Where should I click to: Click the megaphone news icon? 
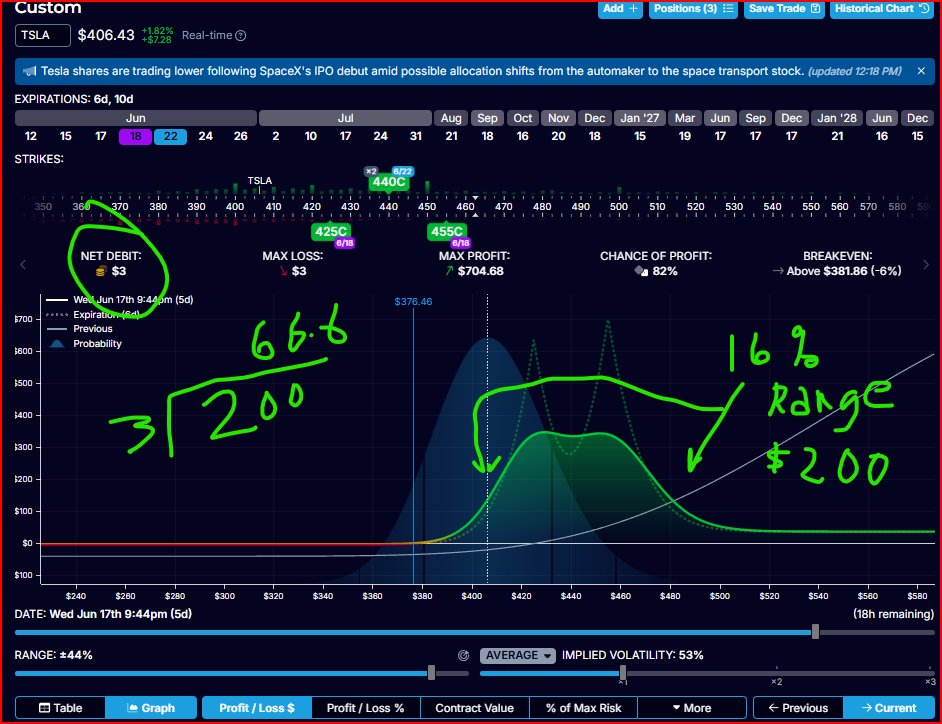click(x=29, y=71)
